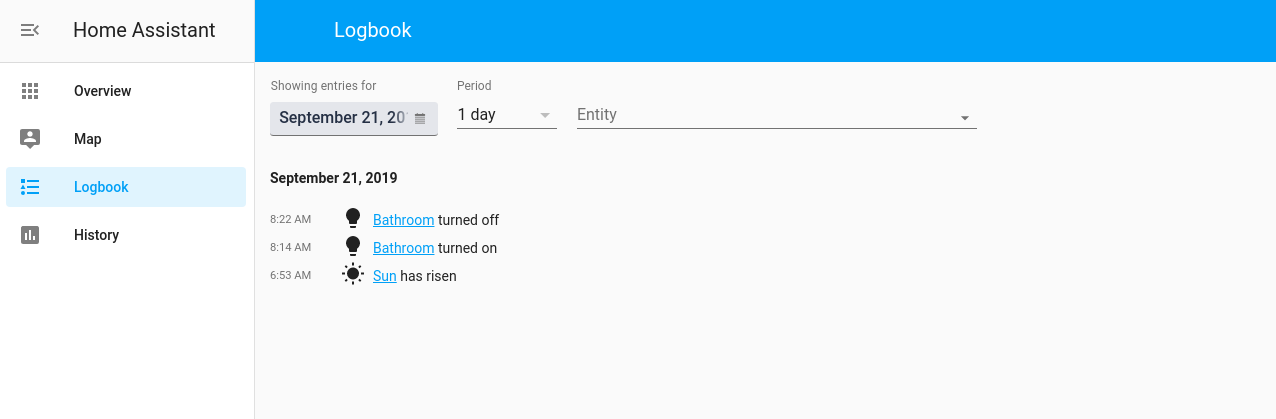The width and height of the screenshot is (1276, 419).
Task: Expand the Period dropdown arrow
Action: point(545,115)
